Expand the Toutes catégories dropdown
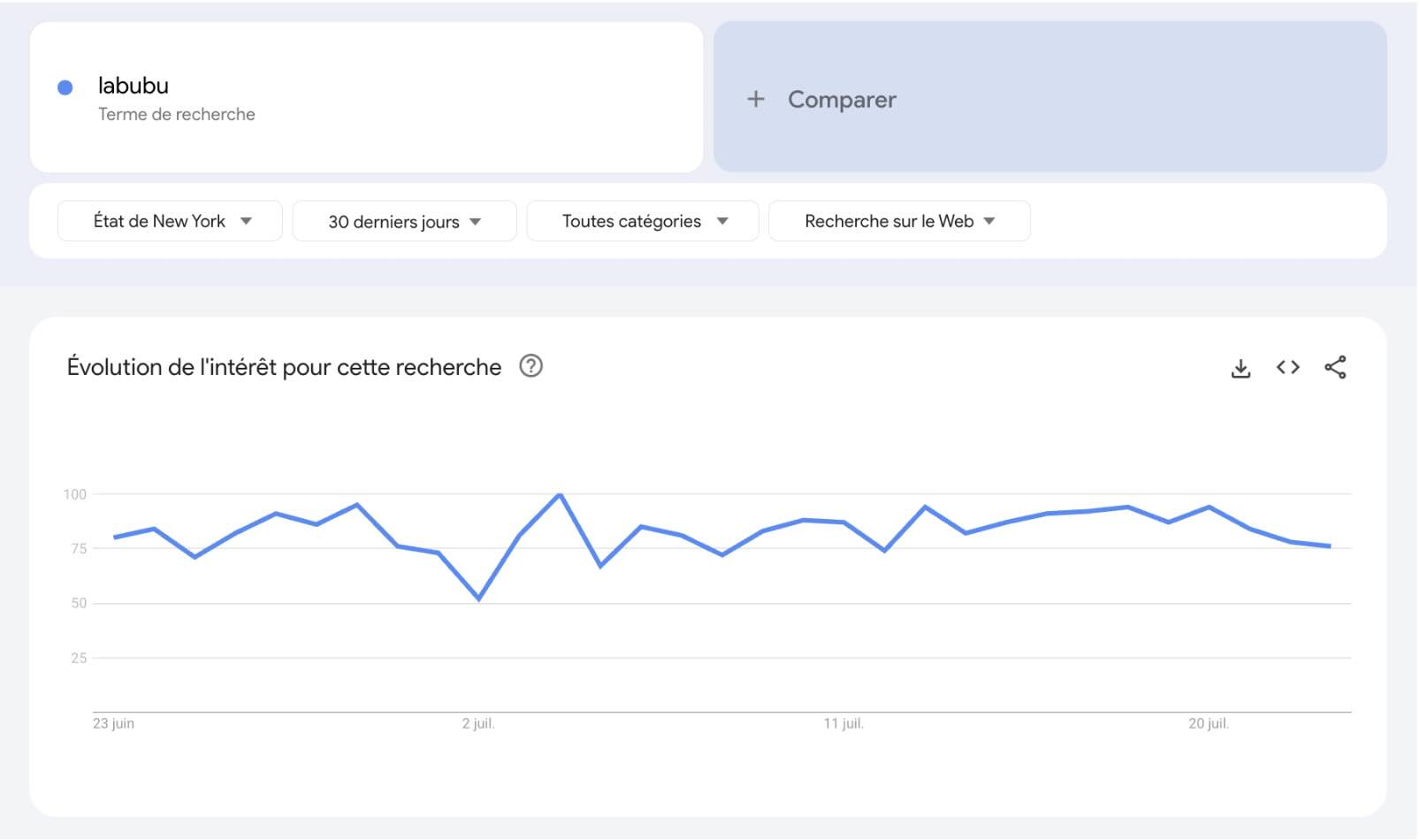The image size is (1420, 840). tap(643, 221)
